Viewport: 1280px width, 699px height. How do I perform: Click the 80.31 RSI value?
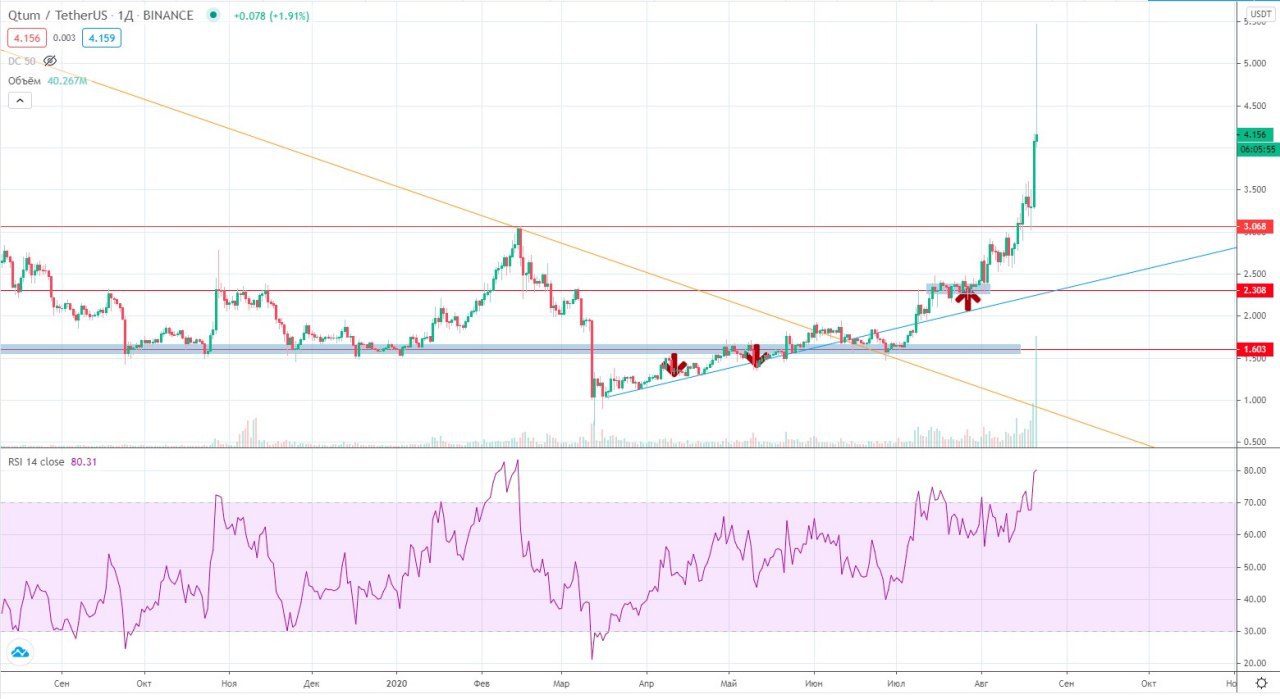click(84, 462)
